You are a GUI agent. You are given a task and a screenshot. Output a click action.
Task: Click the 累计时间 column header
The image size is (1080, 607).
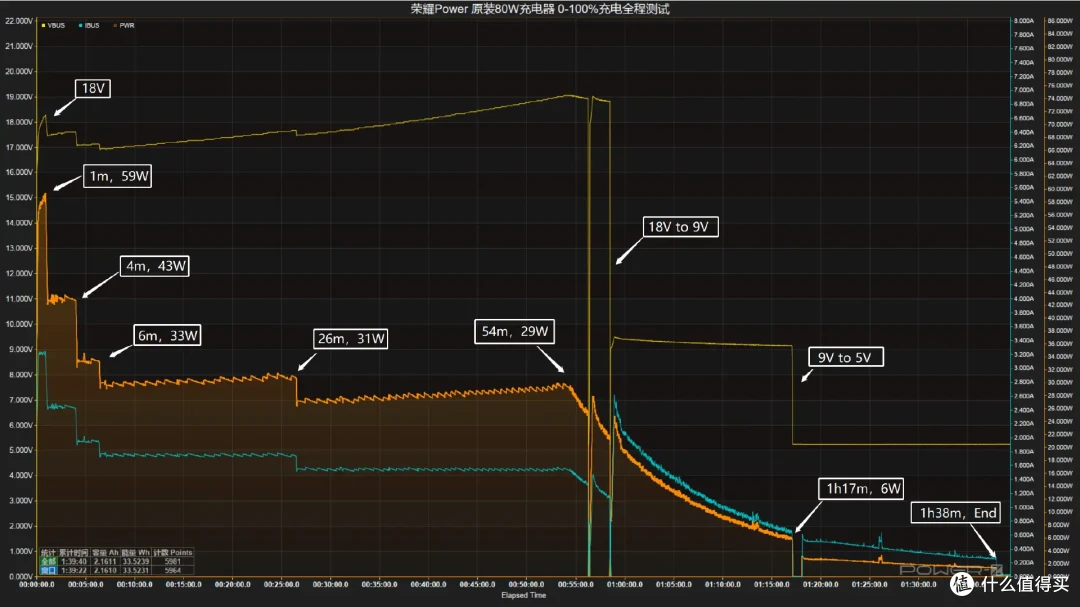(74, 553)
